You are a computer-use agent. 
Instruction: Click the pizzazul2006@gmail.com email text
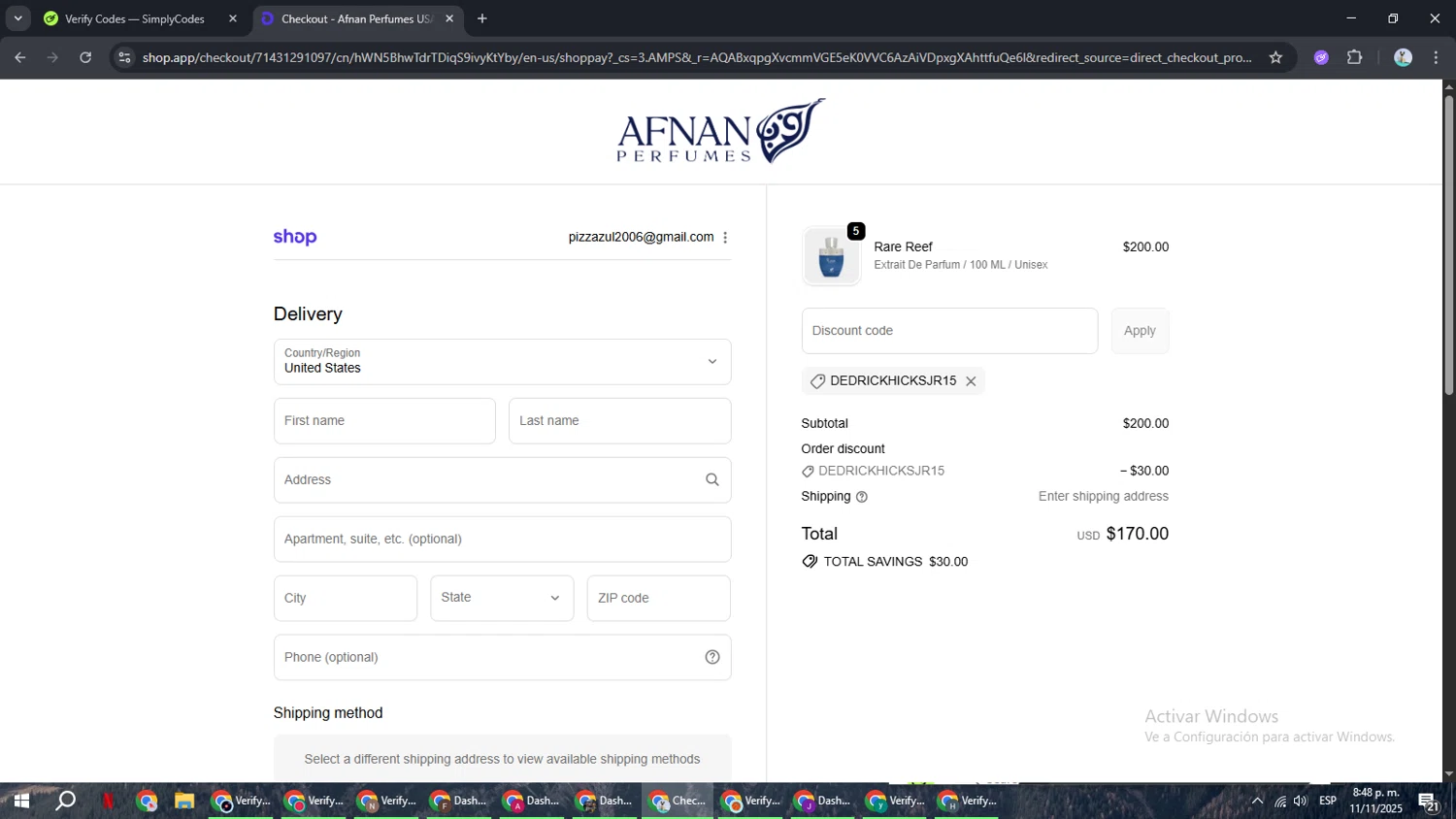tap(641, 238)
